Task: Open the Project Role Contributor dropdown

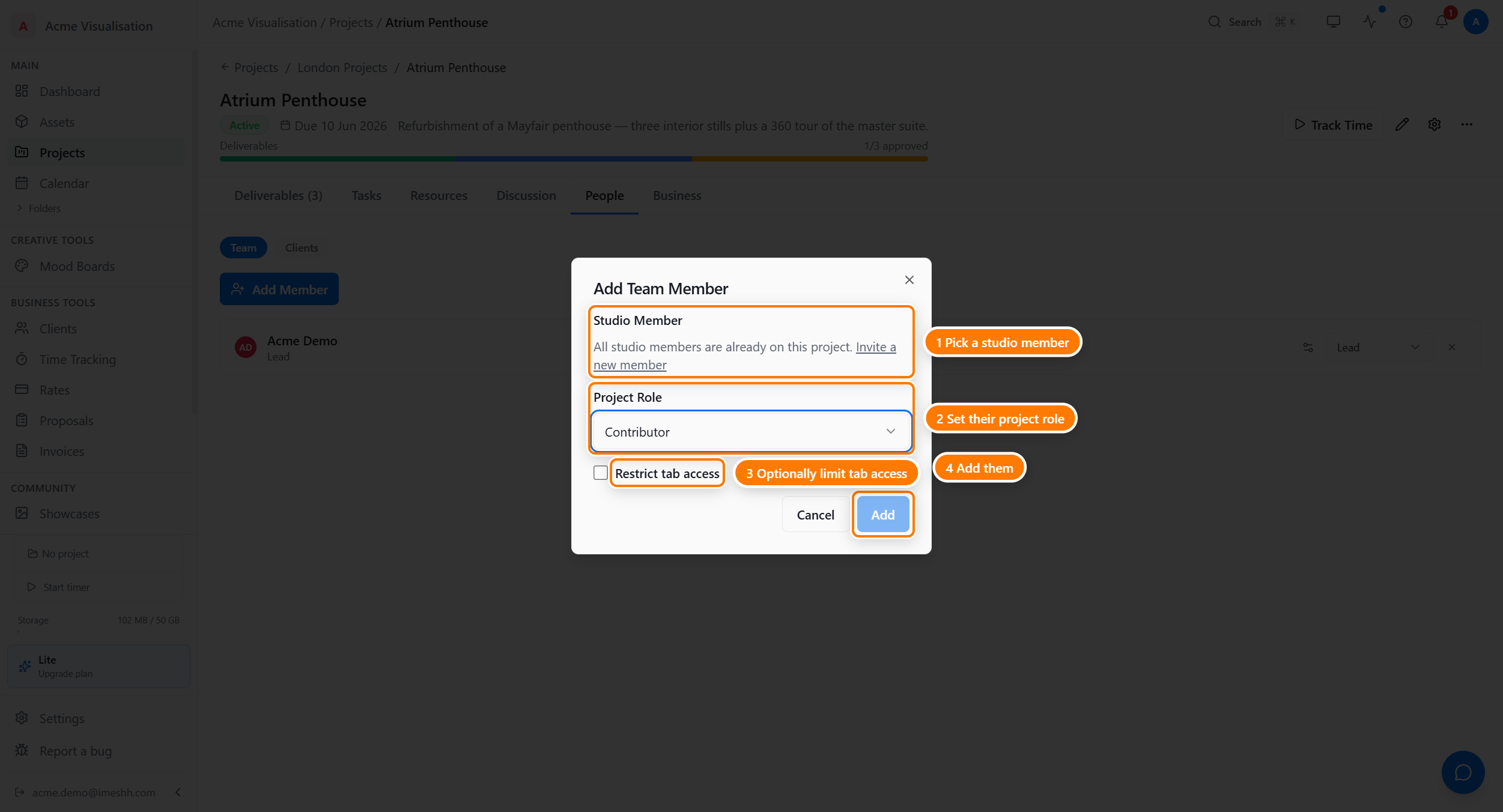Action: point(751,431)
